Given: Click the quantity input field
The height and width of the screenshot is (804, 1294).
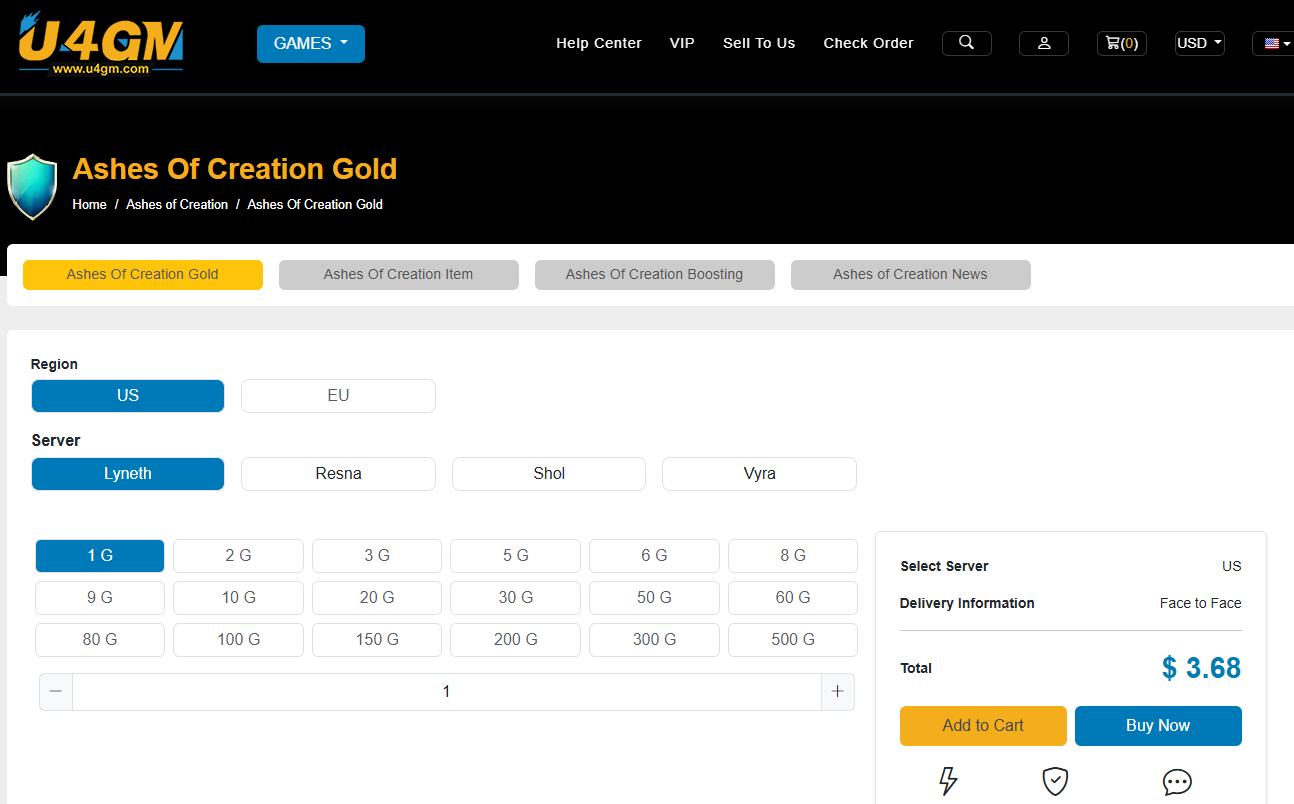Looking at the screenshot, I should pyautogui.click(x=446, y=692).
